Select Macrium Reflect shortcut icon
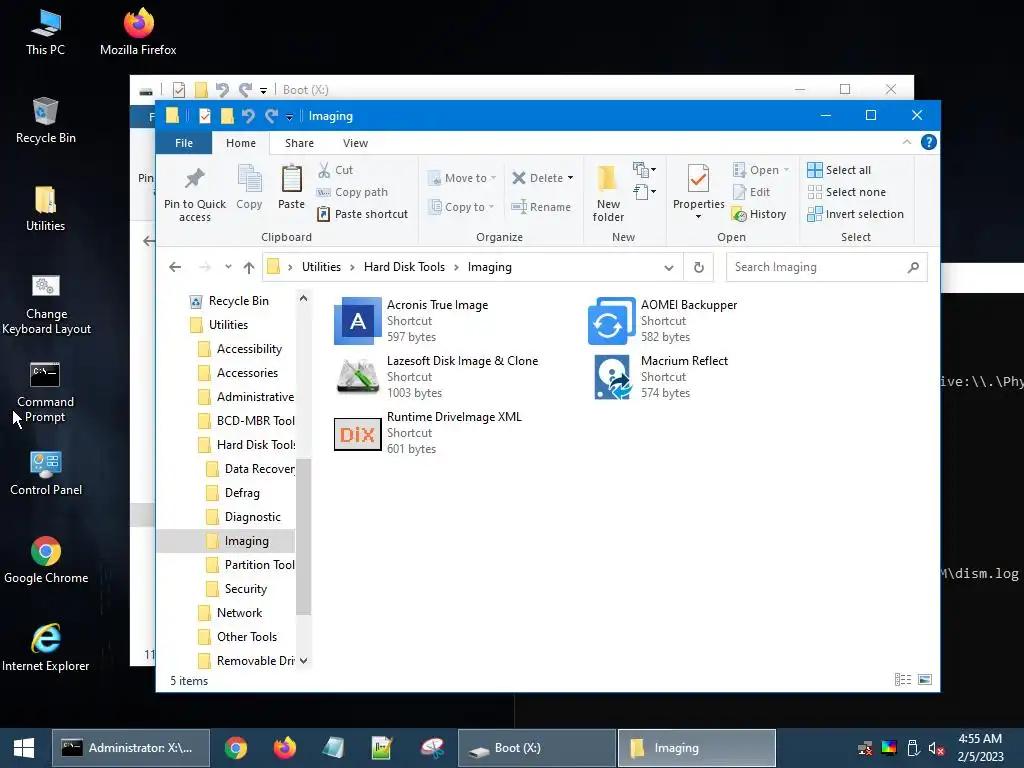This screenshot has width=1024, height=768. click(x=612, y=377)
